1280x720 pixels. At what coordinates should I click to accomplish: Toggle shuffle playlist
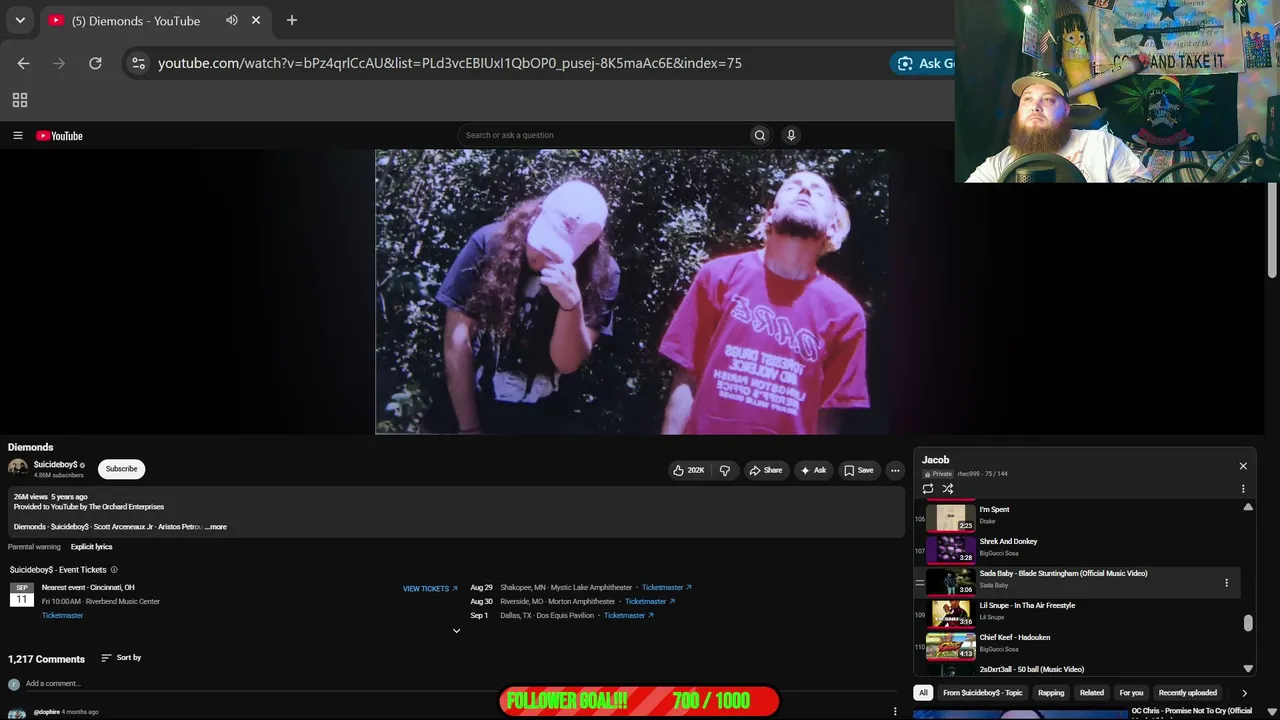pos(948,489)
